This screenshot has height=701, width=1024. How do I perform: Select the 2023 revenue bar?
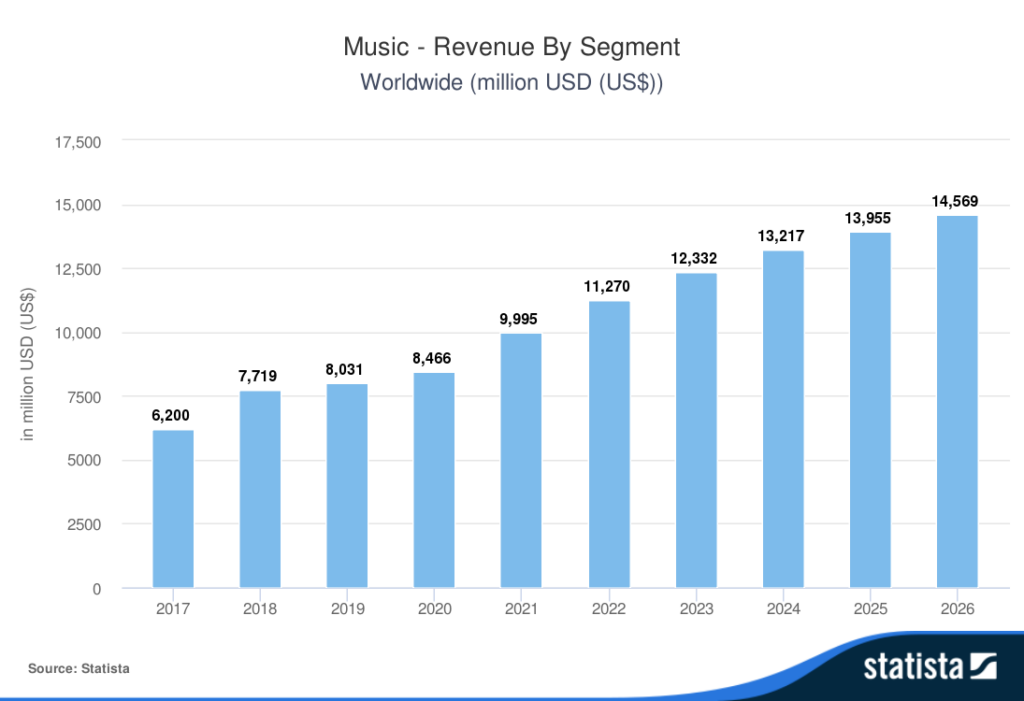coord(696,431)
